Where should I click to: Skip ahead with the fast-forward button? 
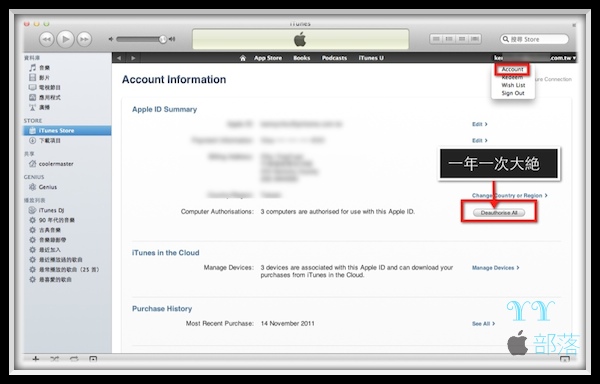(84, 39)
